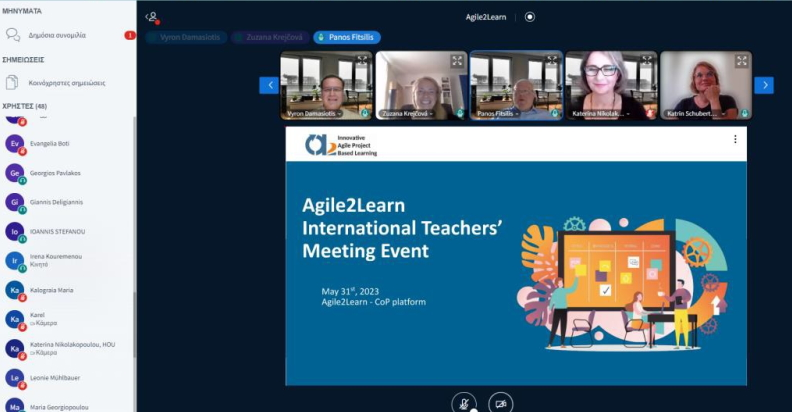Fullscreen Vyron Damasiotis webcam
This screenshot has width=792, height=412.
pos(362,61)
